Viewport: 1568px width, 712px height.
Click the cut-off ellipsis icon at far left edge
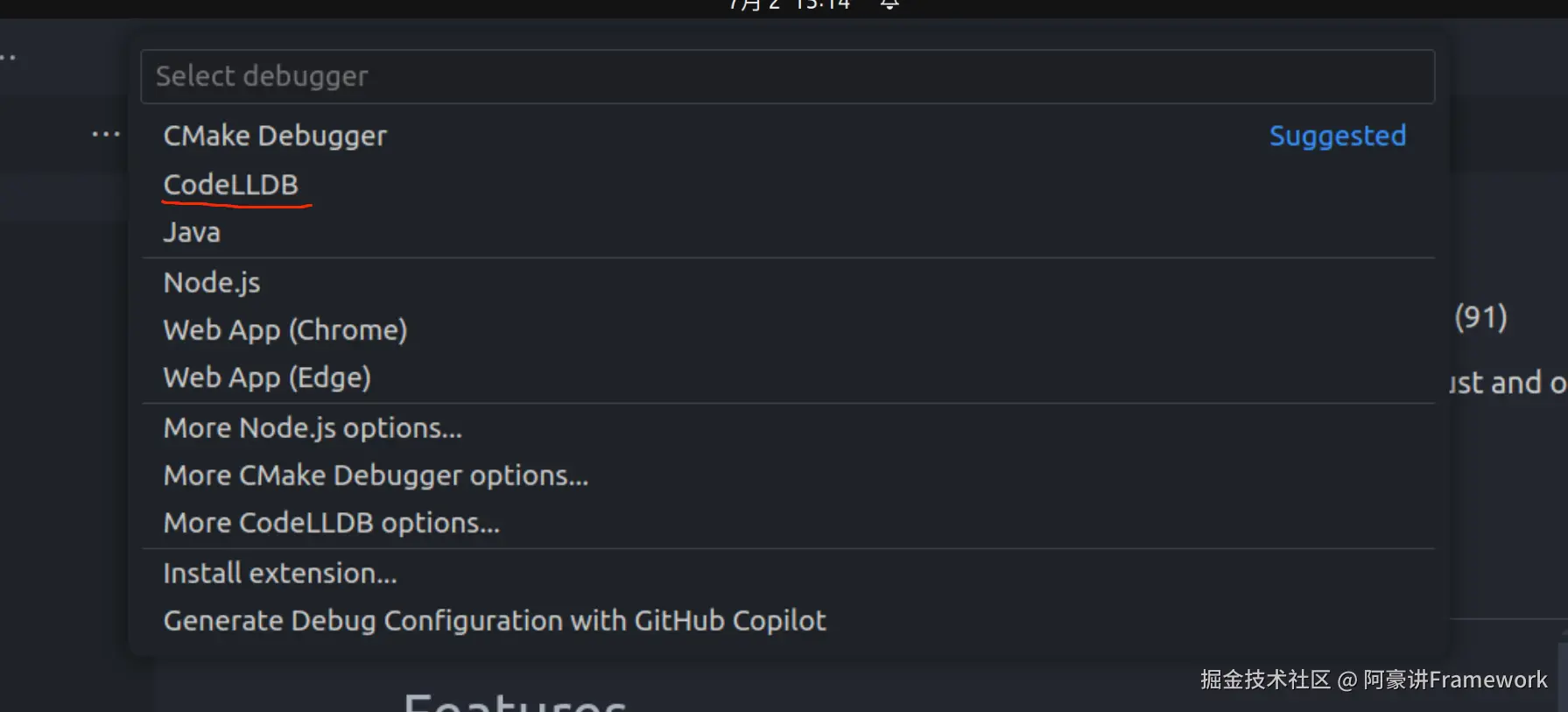[x=8, y=58]
